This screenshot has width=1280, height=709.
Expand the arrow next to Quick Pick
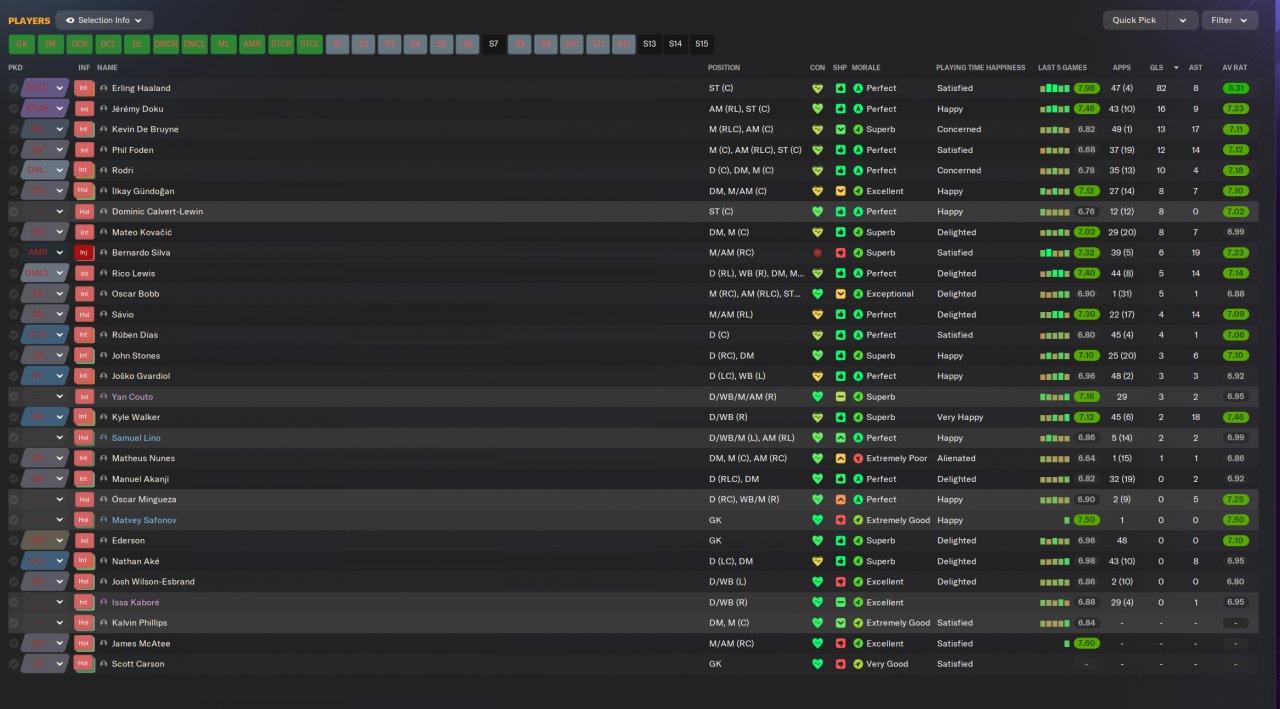coord(1183,20)
